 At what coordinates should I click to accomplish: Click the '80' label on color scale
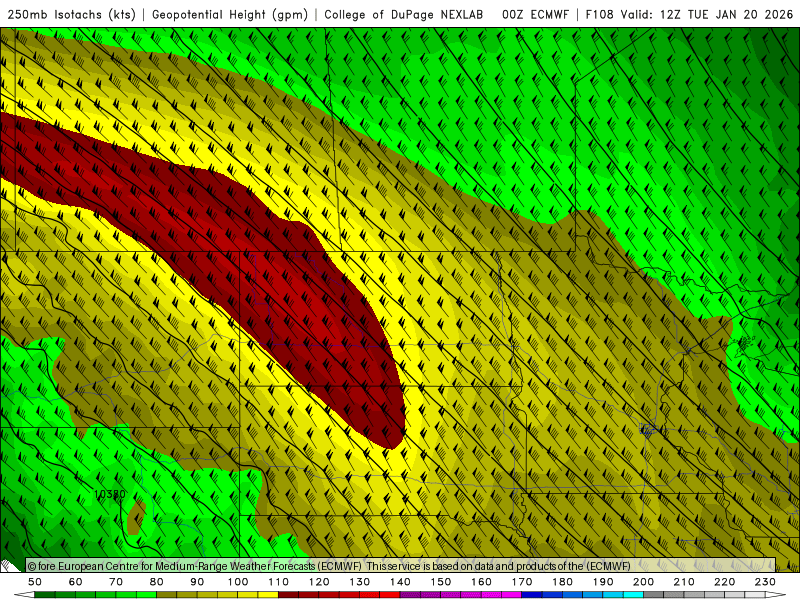(x=157, y=582)
